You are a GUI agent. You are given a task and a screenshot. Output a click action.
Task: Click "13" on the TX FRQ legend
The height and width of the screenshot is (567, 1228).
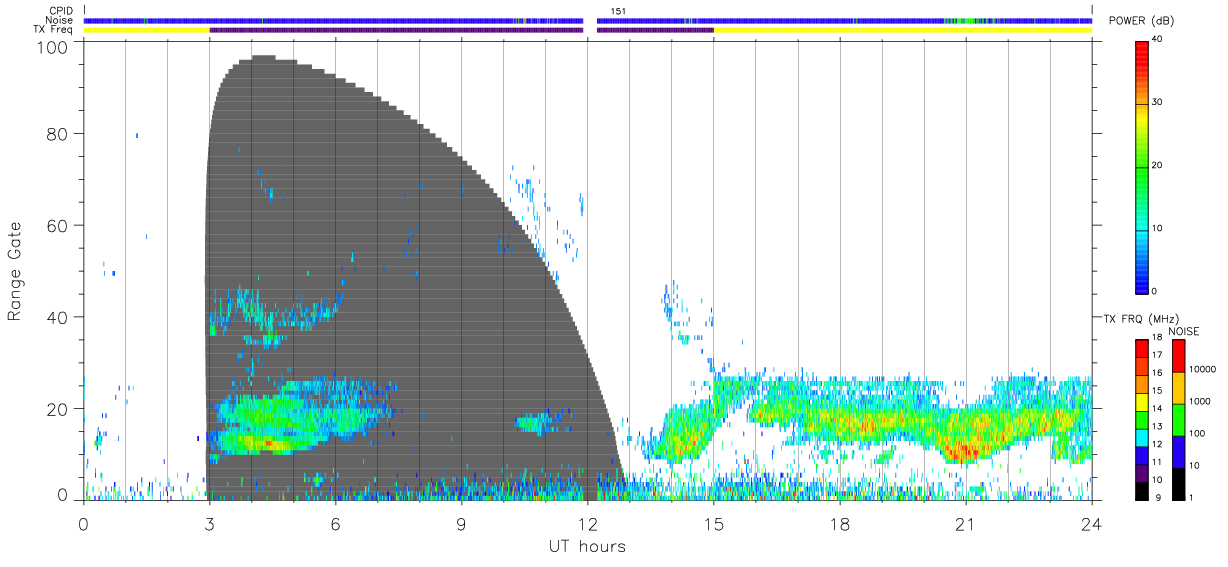point(1157,426)
